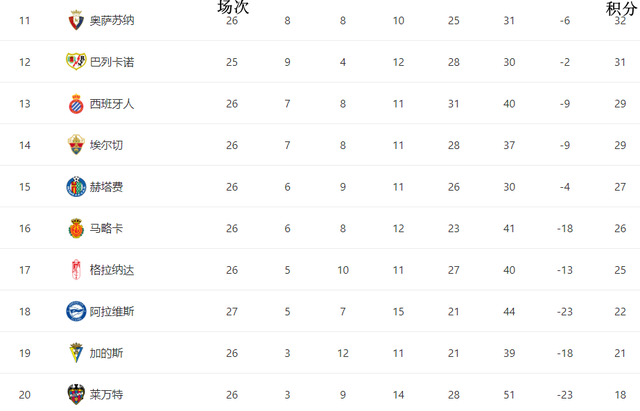Click the Getafe round blue badge

[76, 187]
